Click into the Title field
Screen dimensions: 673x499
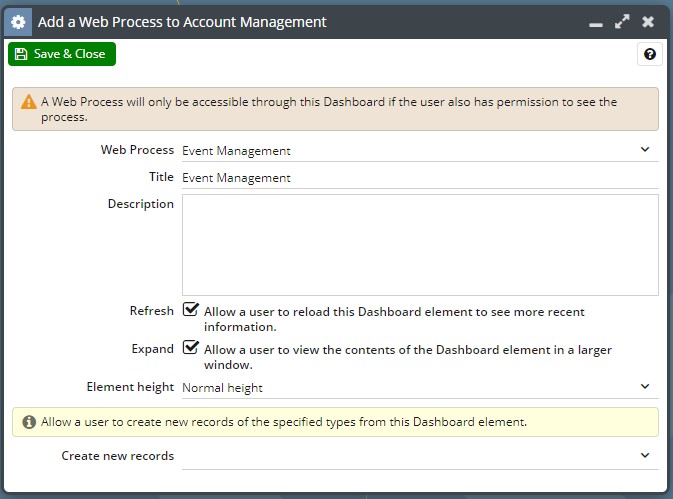coord(420,178)
